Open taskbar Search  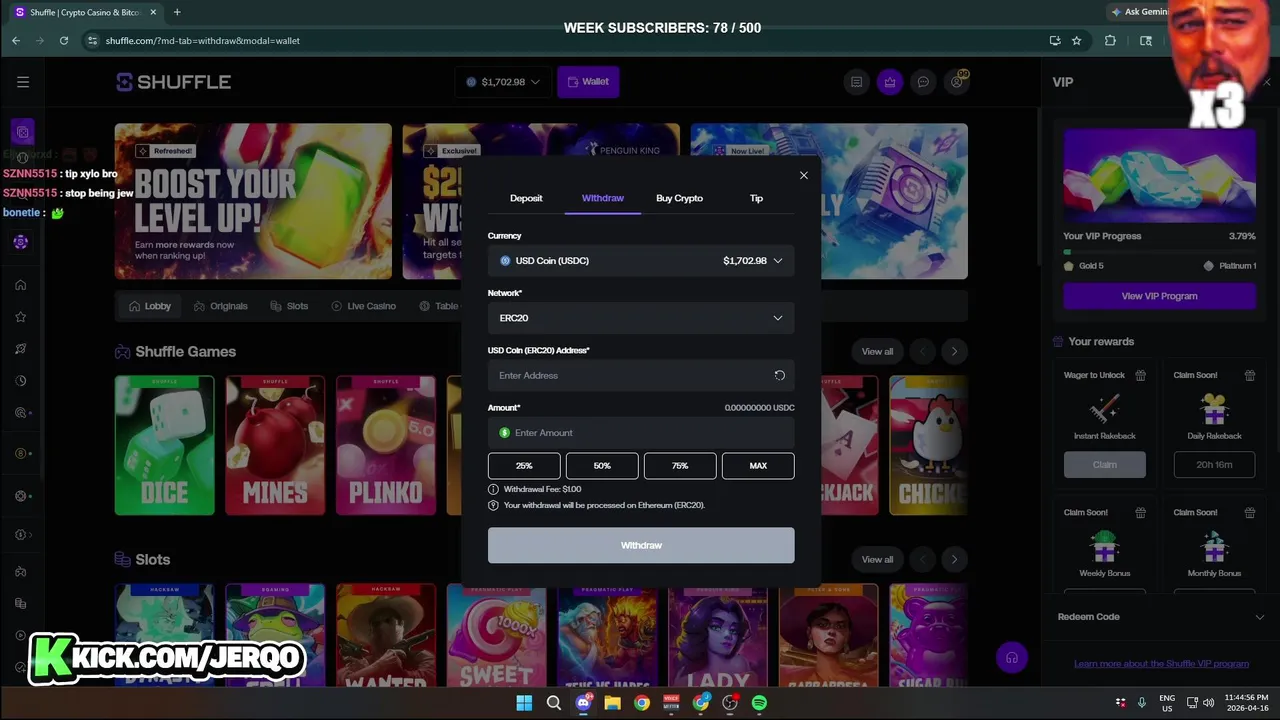point(553,703)
